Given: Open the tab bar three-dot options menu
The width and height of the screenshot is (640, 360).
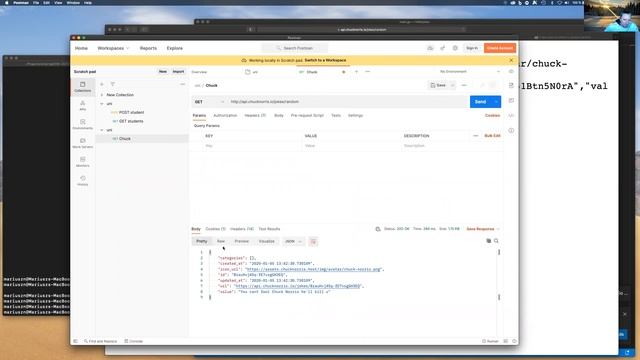Looking at the screenshot, I should pos(367,72).
